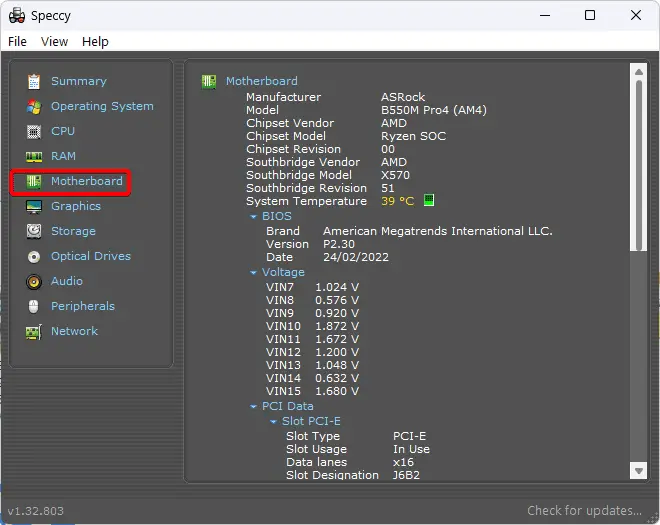This screenshot has height=525, width=660.
Task: Click the CPU chip icon
Action: [x=34, y=131]
